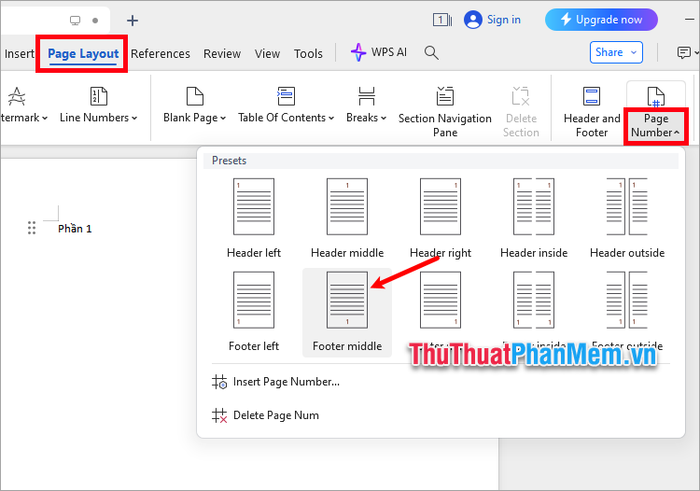The height and width of the screenshot is (491, 700).
Task: Open the Breaks dropdown arrow
Action: [383, 118]
